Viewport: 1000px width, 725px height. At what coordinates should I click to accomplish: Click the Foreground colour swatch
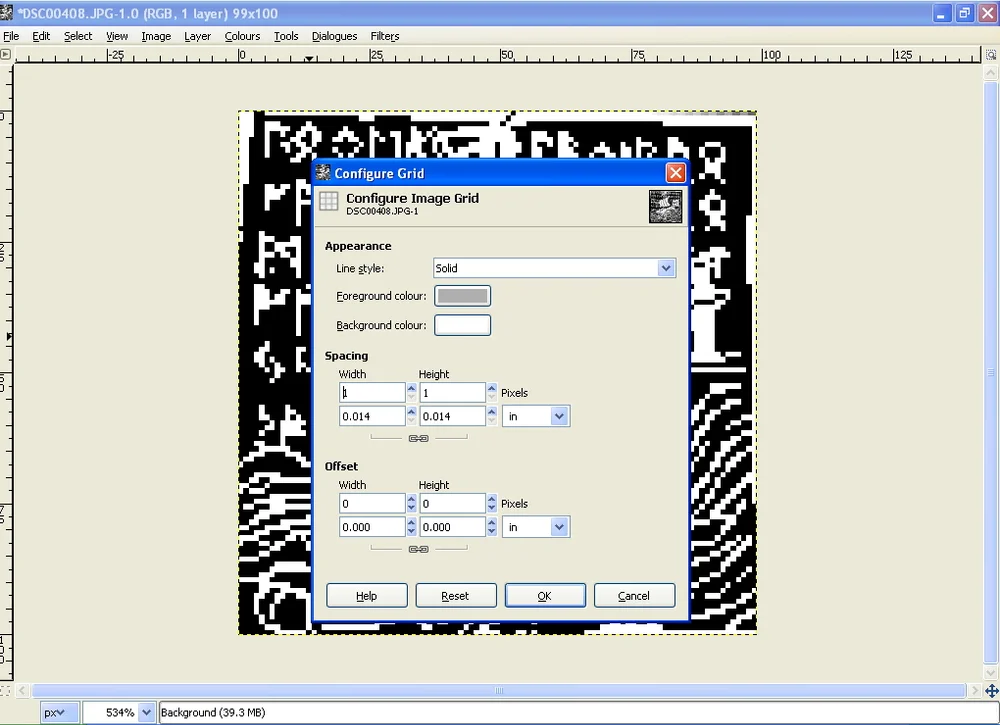(462, 296)
